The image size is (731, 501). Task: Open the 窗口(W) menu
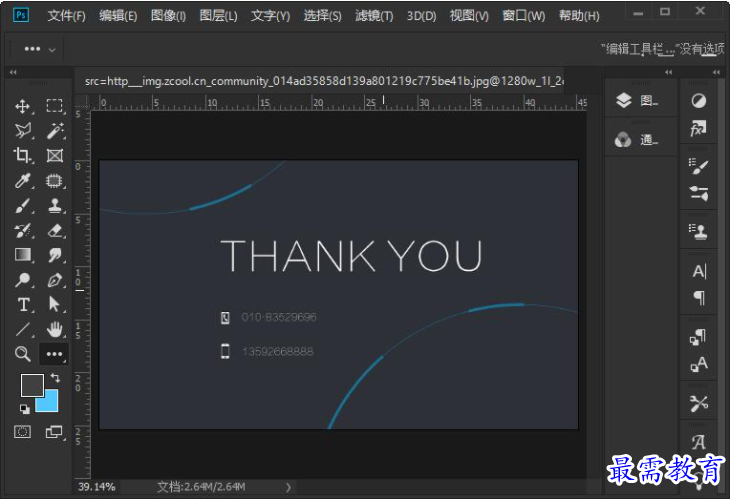pos(524,16)
